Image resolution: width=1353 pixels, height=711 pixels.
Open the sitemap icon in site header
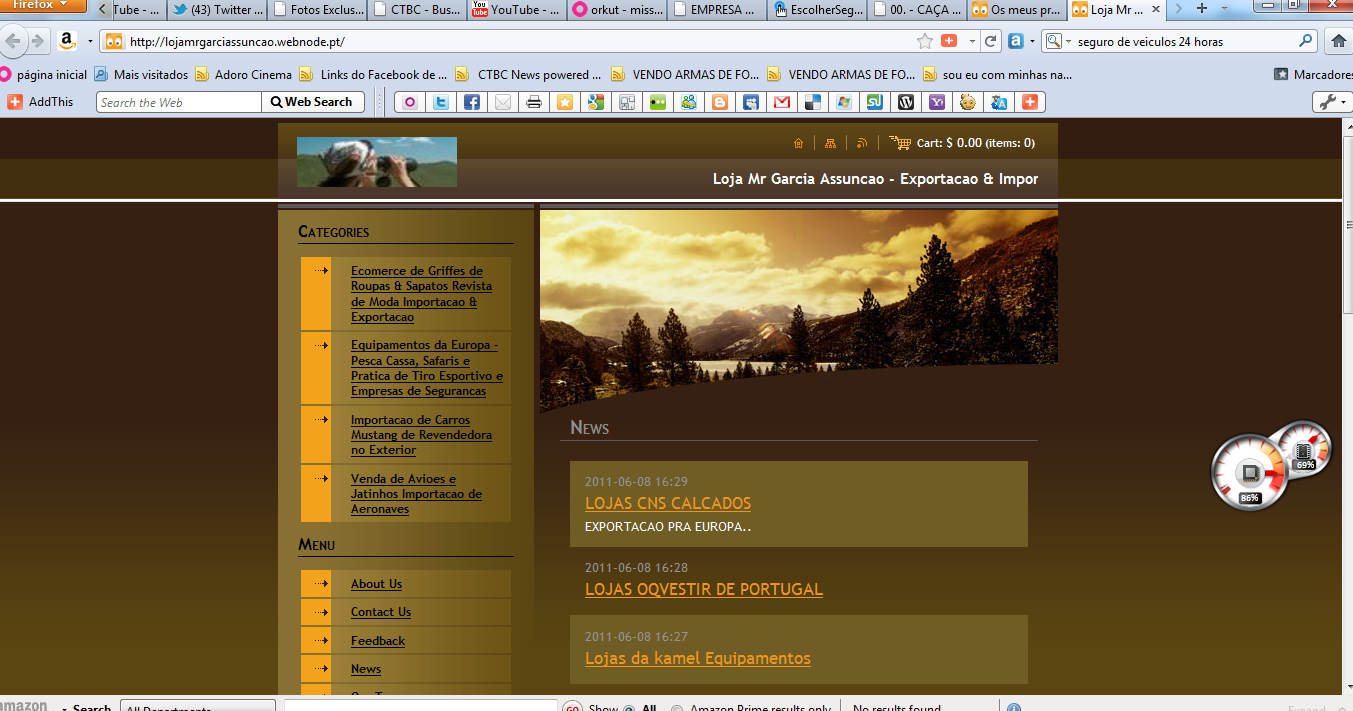pos(830,143)
